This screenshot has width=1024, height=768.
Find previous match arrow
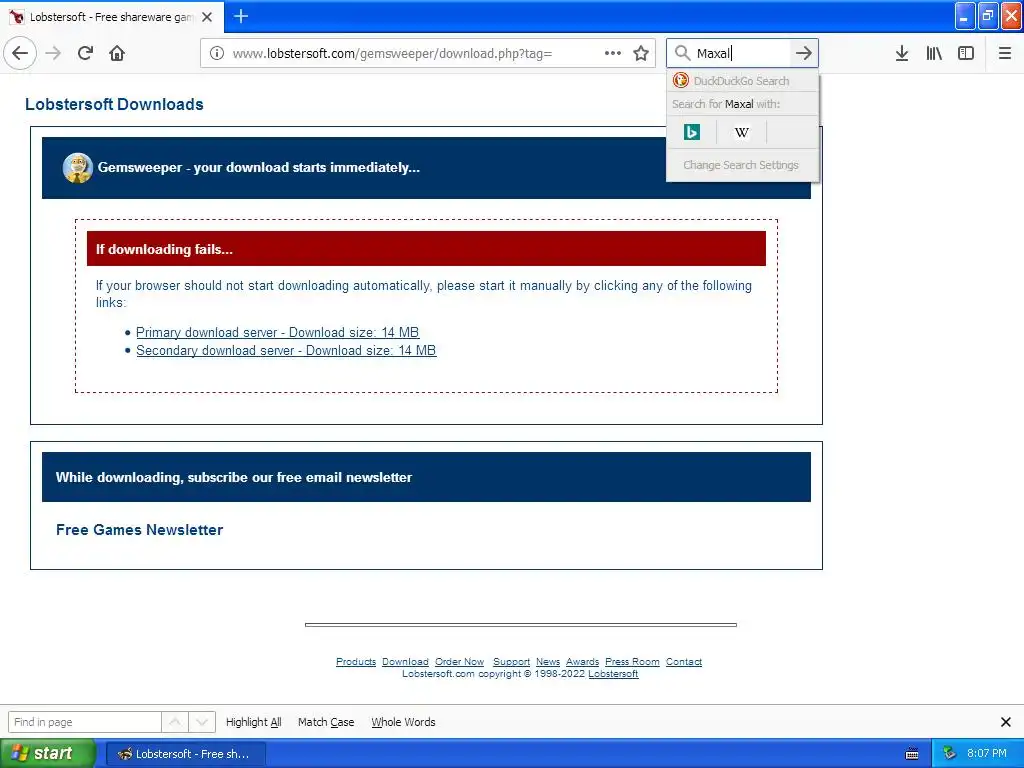tap(175, 722)
